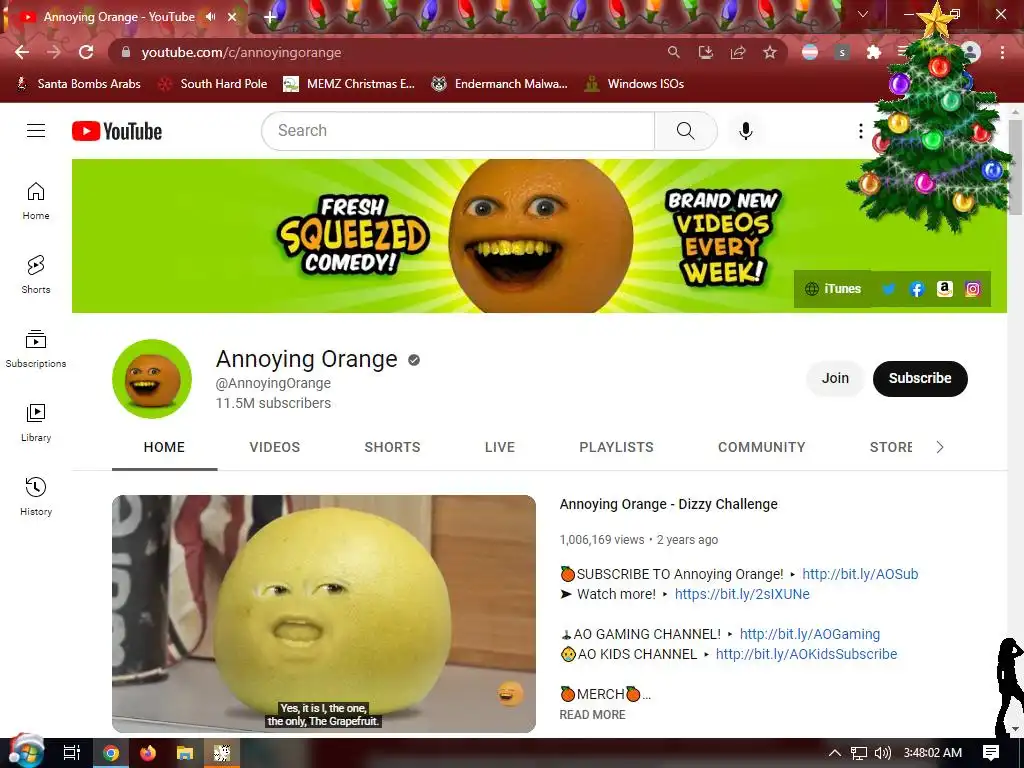This screenshot has height=768, width=1024.
Task: Open the YouTube hamburger guide menu
Action: pyautogui.click(x=36, y=131)
